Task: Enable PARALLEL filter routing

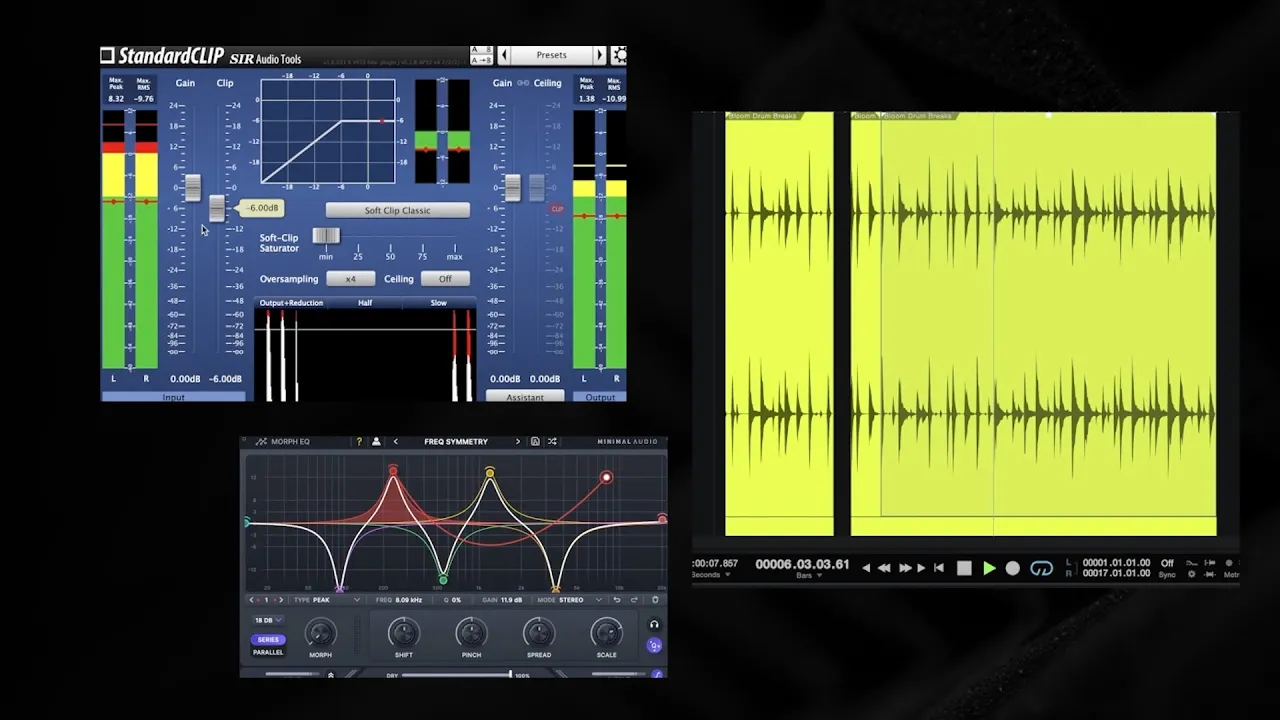Action: coord(268,652)
